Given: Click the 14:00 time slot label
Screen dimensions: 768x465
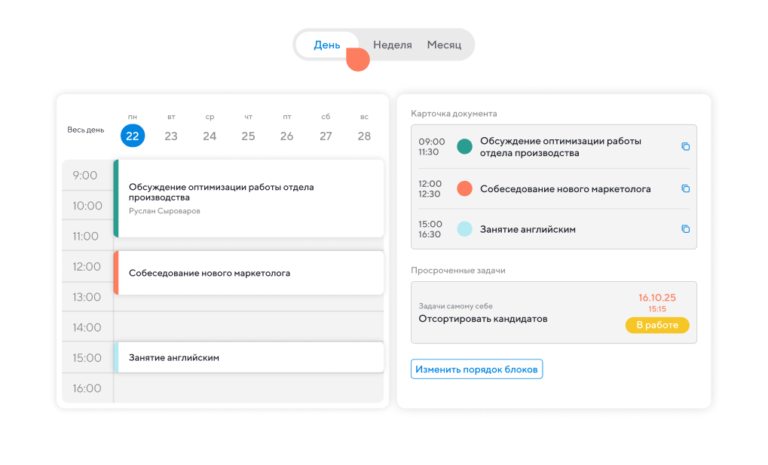Looking at the screenshot, I should pos(87,327).
